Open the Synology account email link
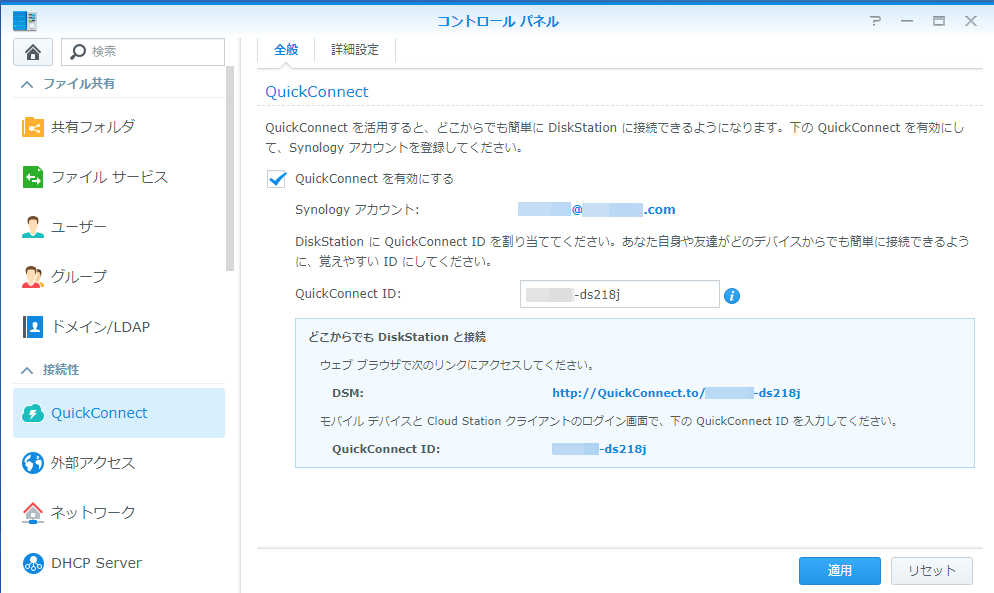This screenshot has width=994, height=593. [597, 210]
